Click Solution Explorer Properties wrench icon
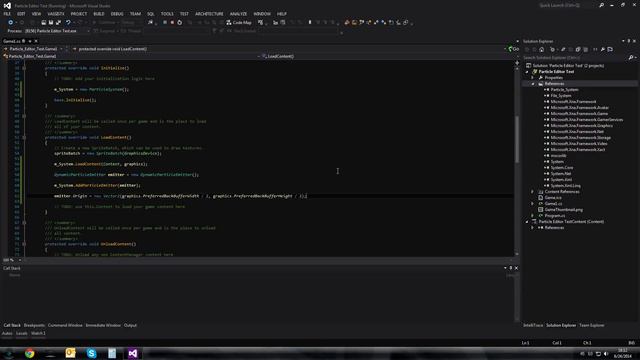Image resolution: width=640 pixels, height=360 pixels. click(x=602, y=49)
